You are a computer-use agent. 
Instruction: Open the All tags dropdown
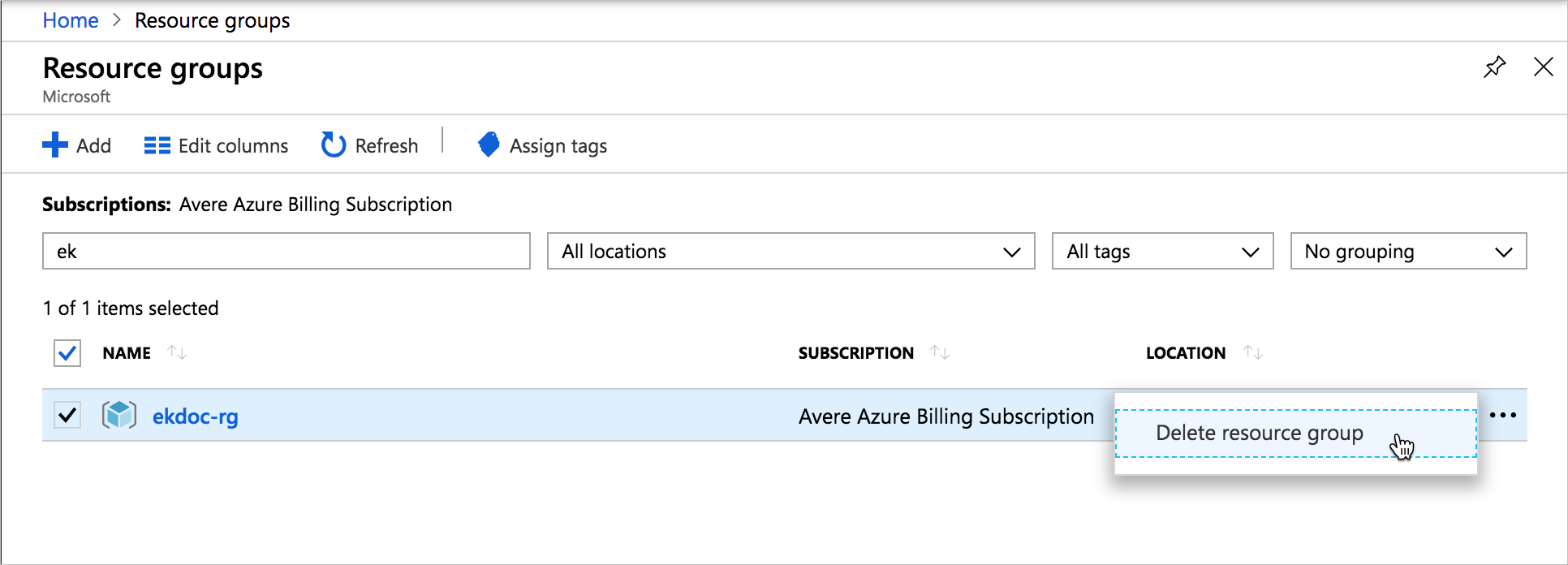1162,252
